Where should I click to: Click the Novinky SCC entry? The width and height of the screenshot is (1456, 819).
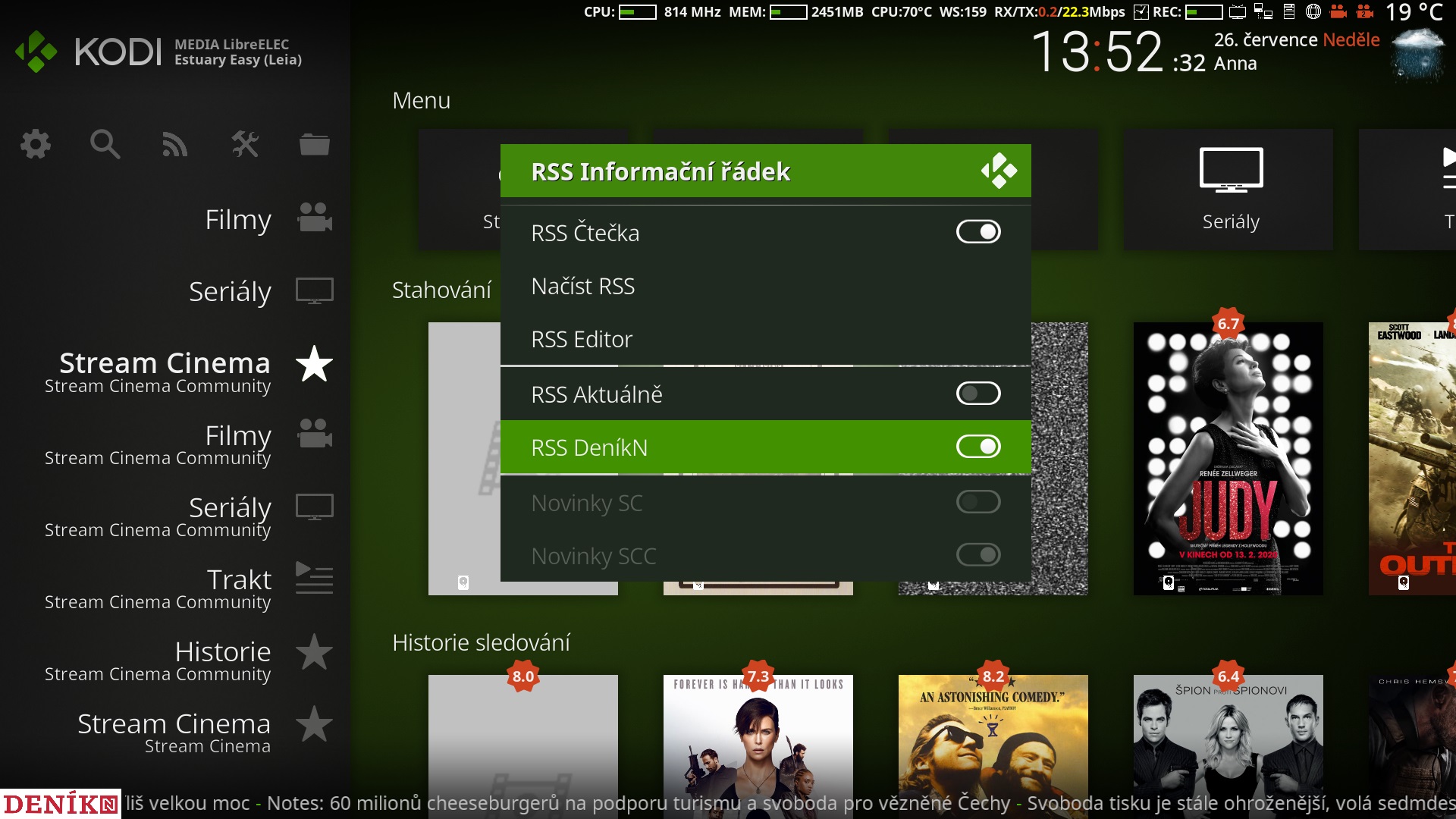(x=594, y=556)
